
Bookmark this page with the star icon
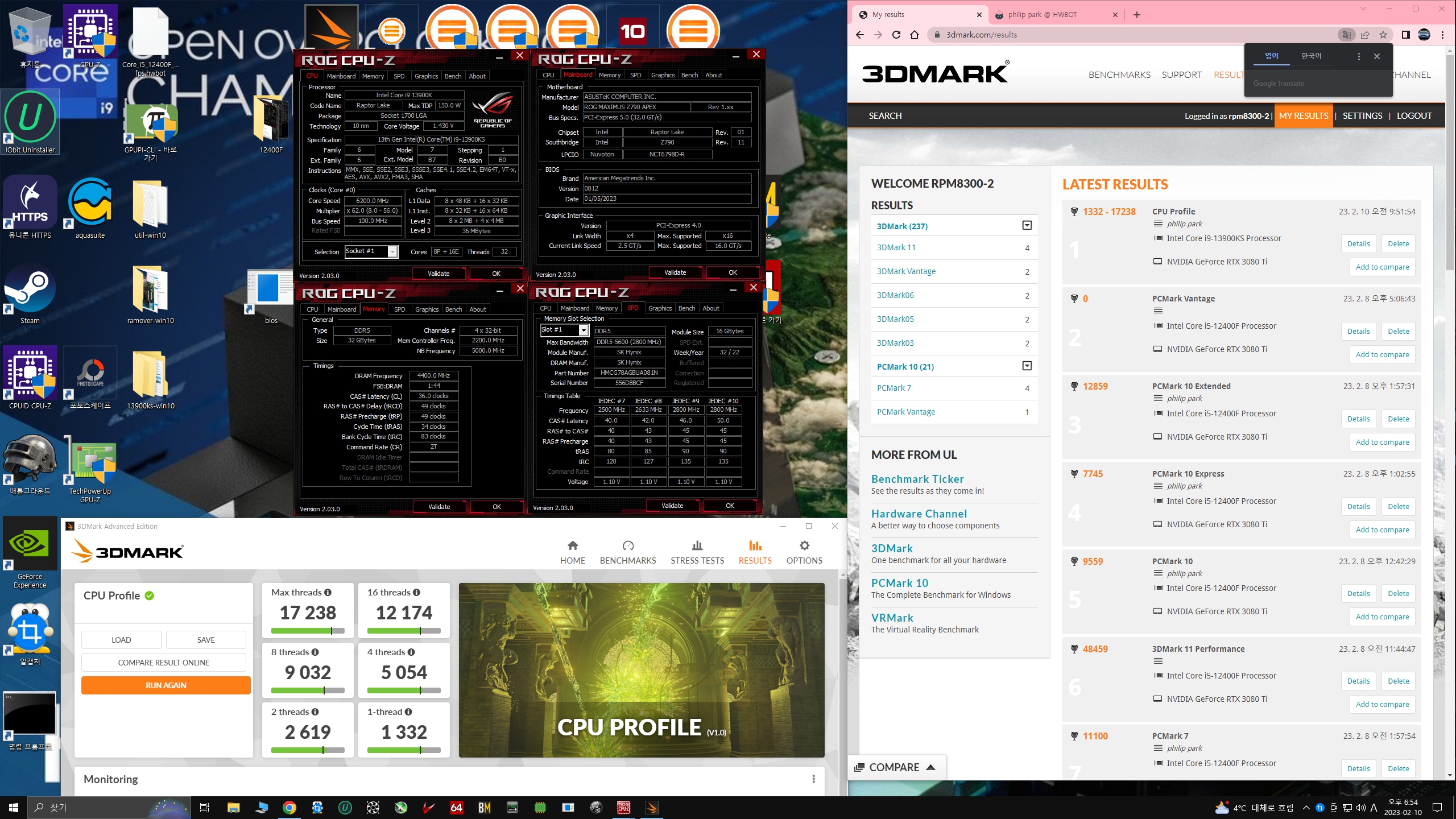click(x=1383, y=35)
